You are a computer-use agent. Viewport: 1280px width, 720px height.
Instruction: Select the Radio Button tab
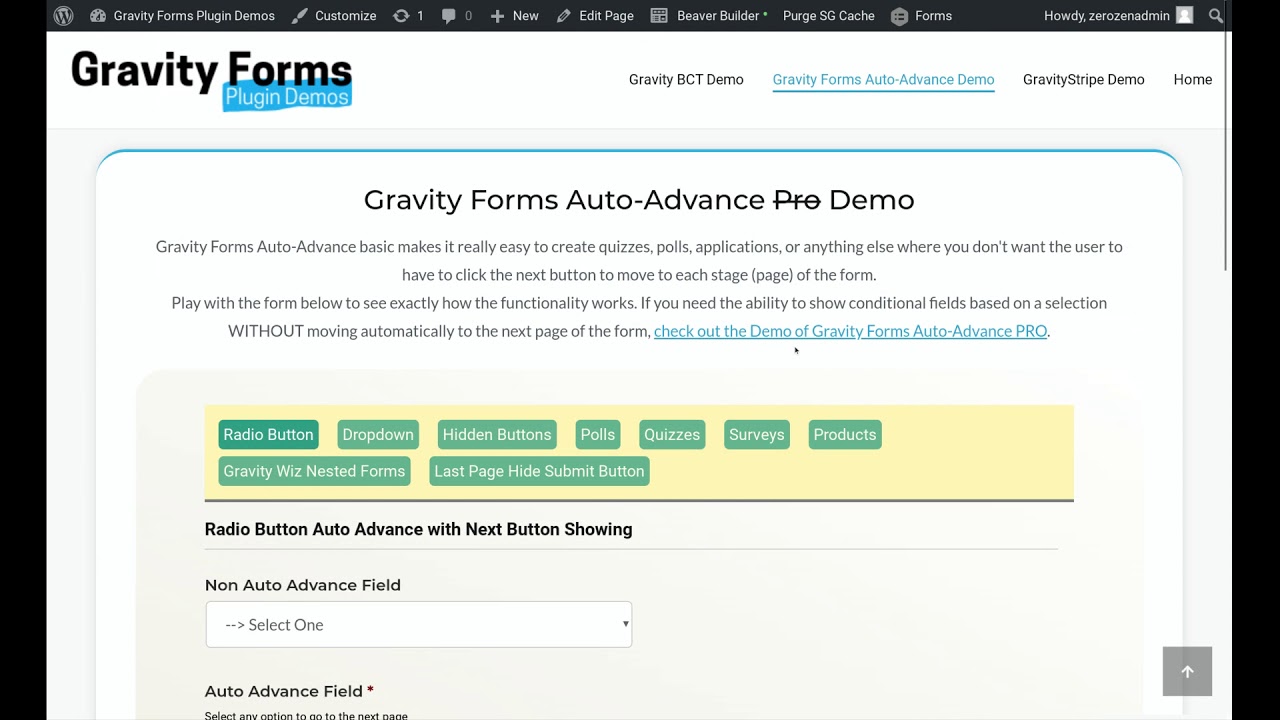click(x=268, y=435)
